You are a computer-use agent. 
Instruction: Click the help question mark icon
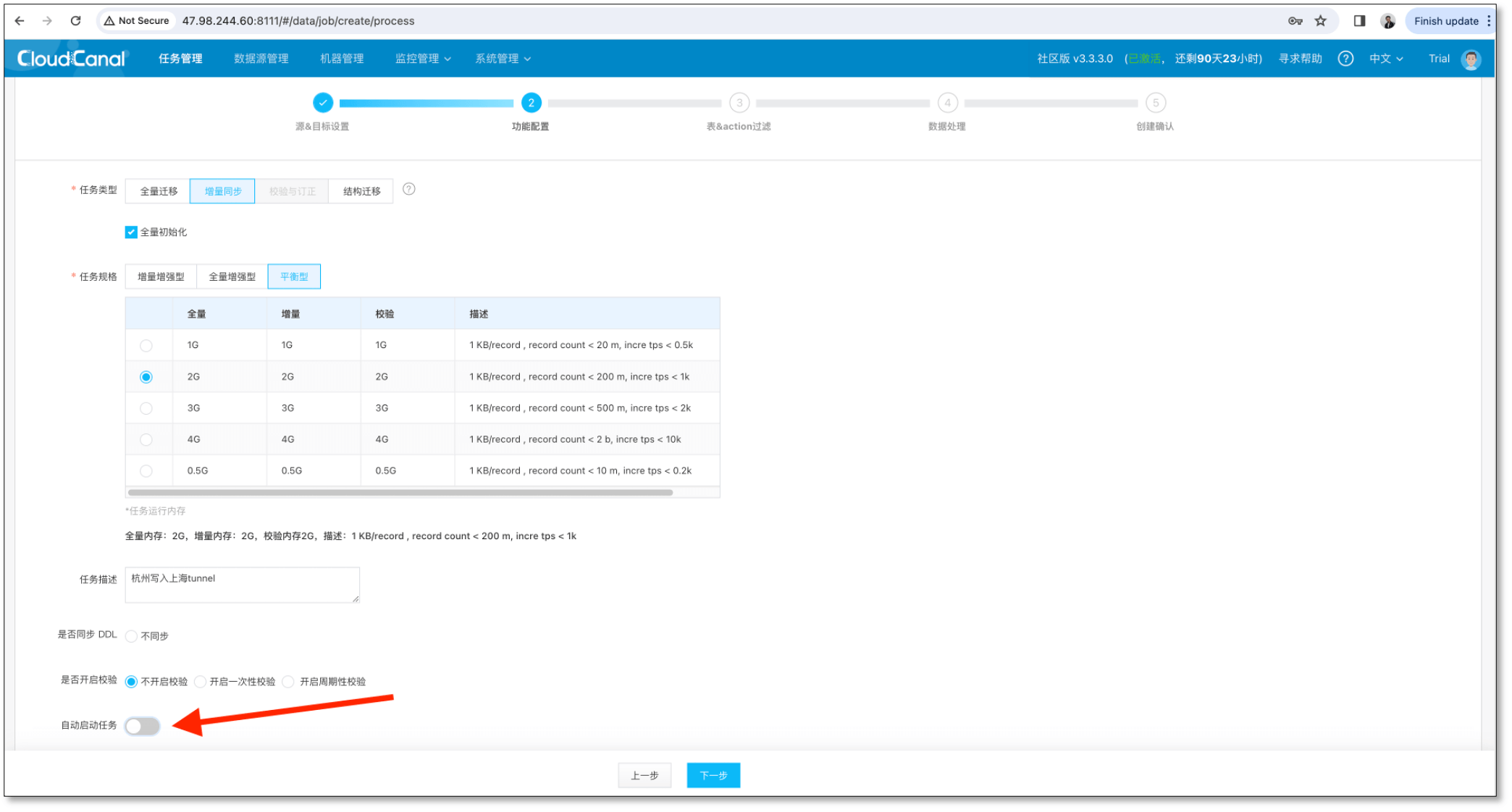pos(1345,59)
